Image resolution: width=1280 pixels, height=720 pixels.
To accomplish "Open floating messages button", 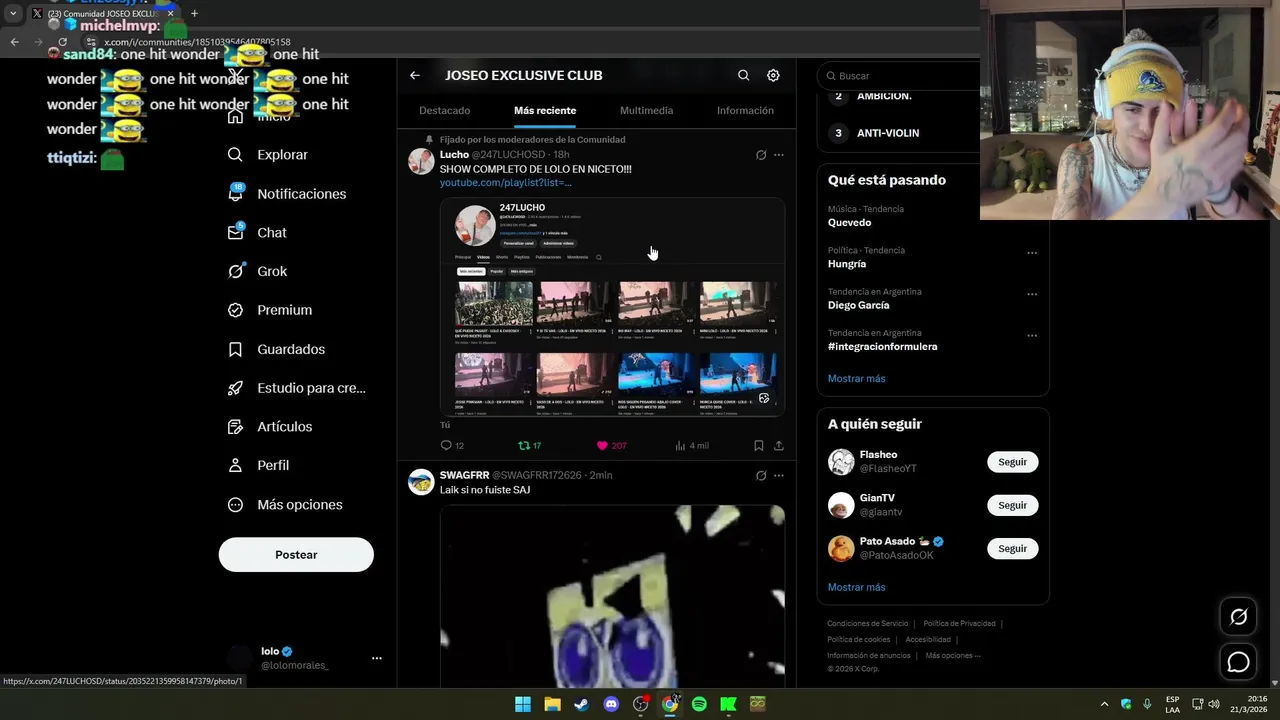I will [1238, 662].
